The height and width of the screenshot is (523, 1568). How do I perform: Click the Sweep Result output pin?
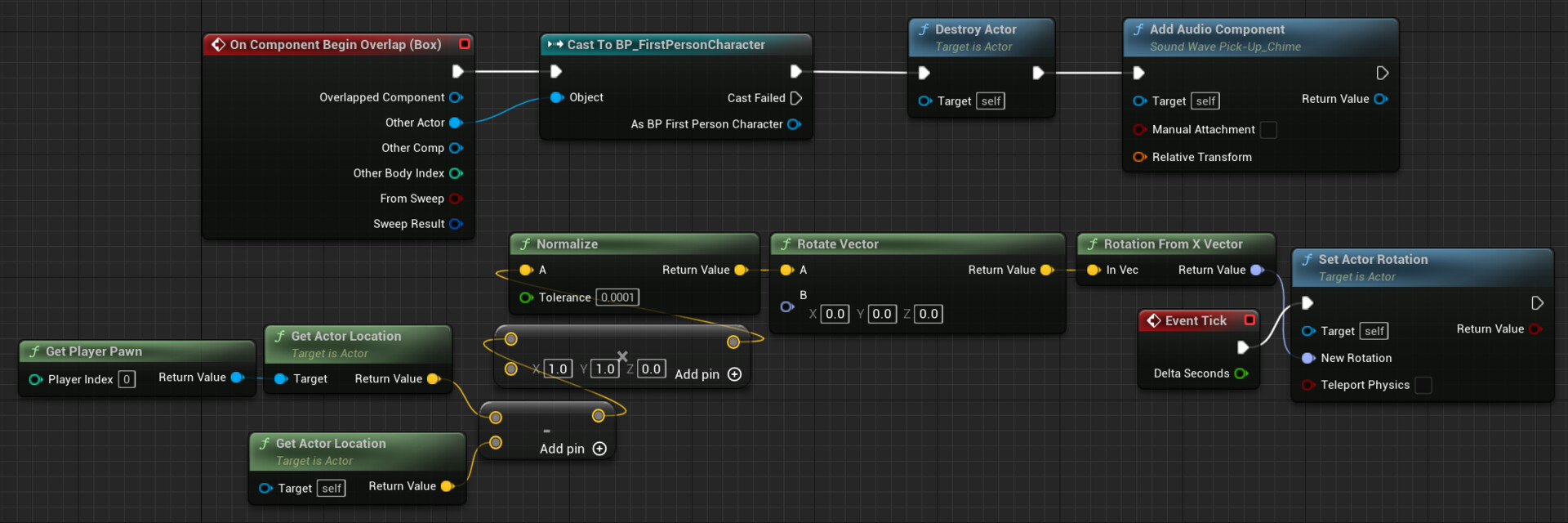(456, 224)
